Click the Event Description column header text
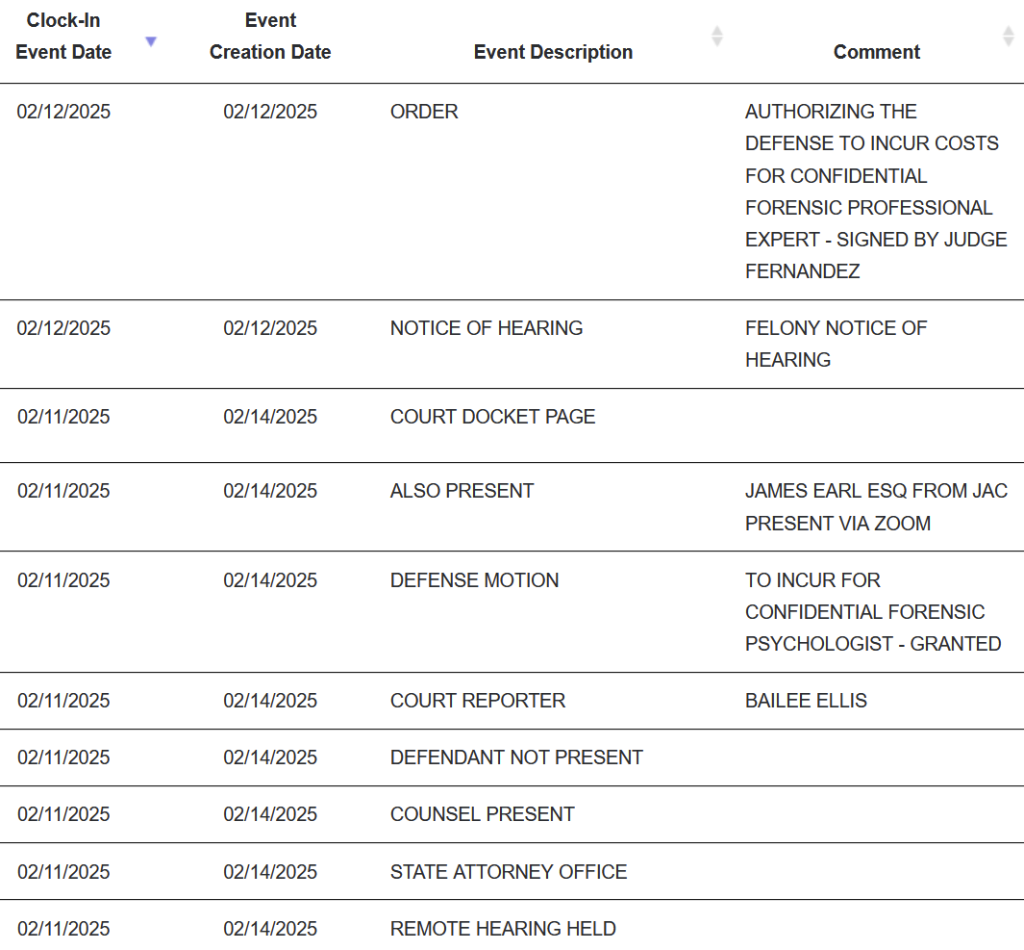 point(553,52)
